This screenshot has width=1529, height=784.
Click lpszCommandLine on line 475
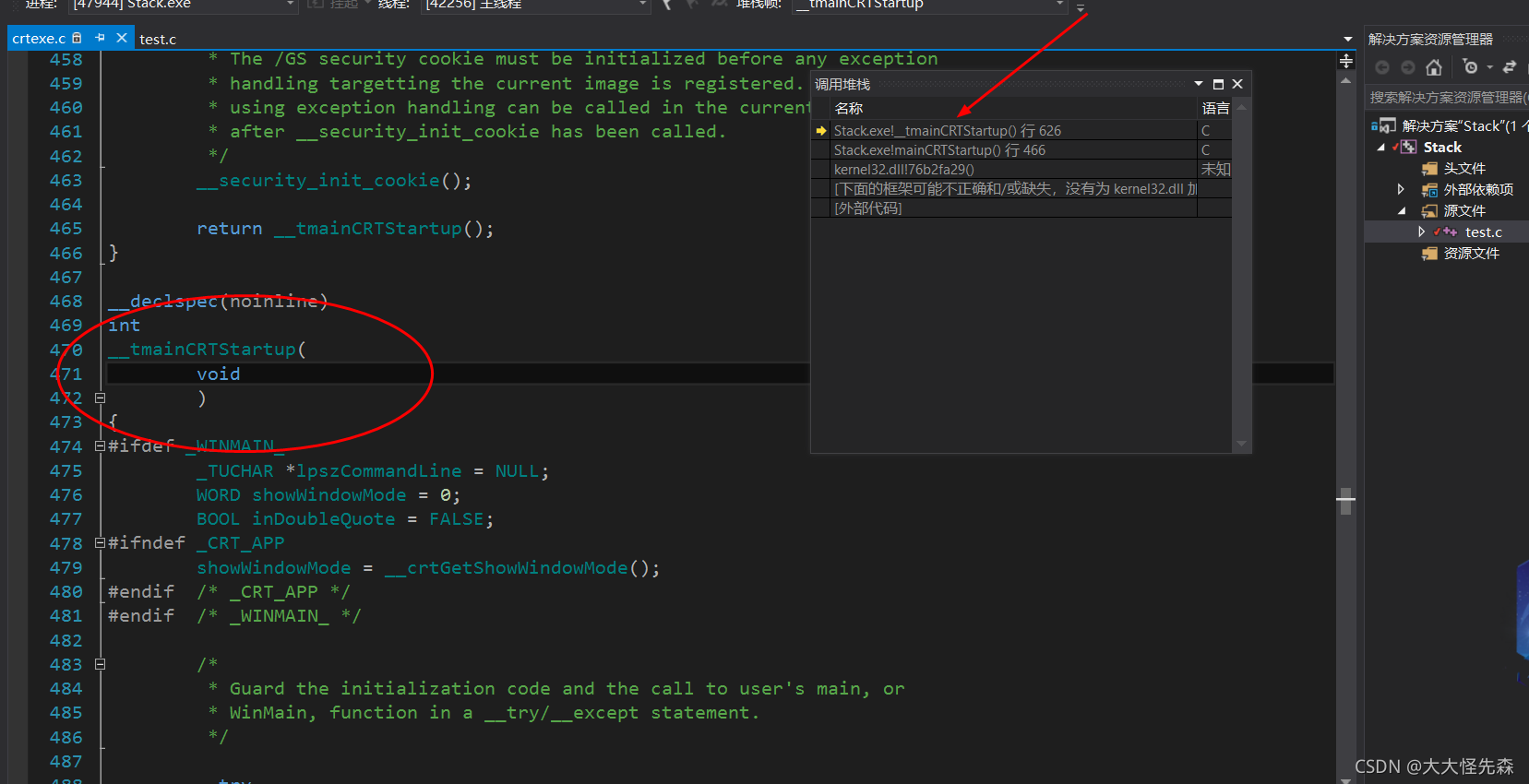pyautogui.click(x=379, y=471)
